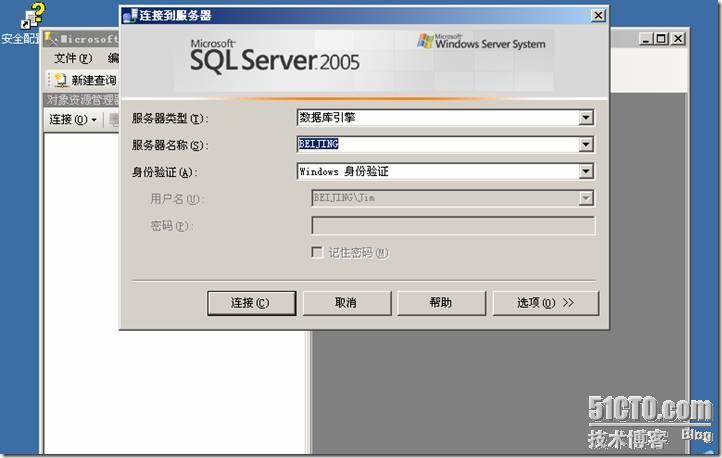Open the Connect (连接) dropdown in Object Explorer
This screenshot has height=458, width=722.
73,120
